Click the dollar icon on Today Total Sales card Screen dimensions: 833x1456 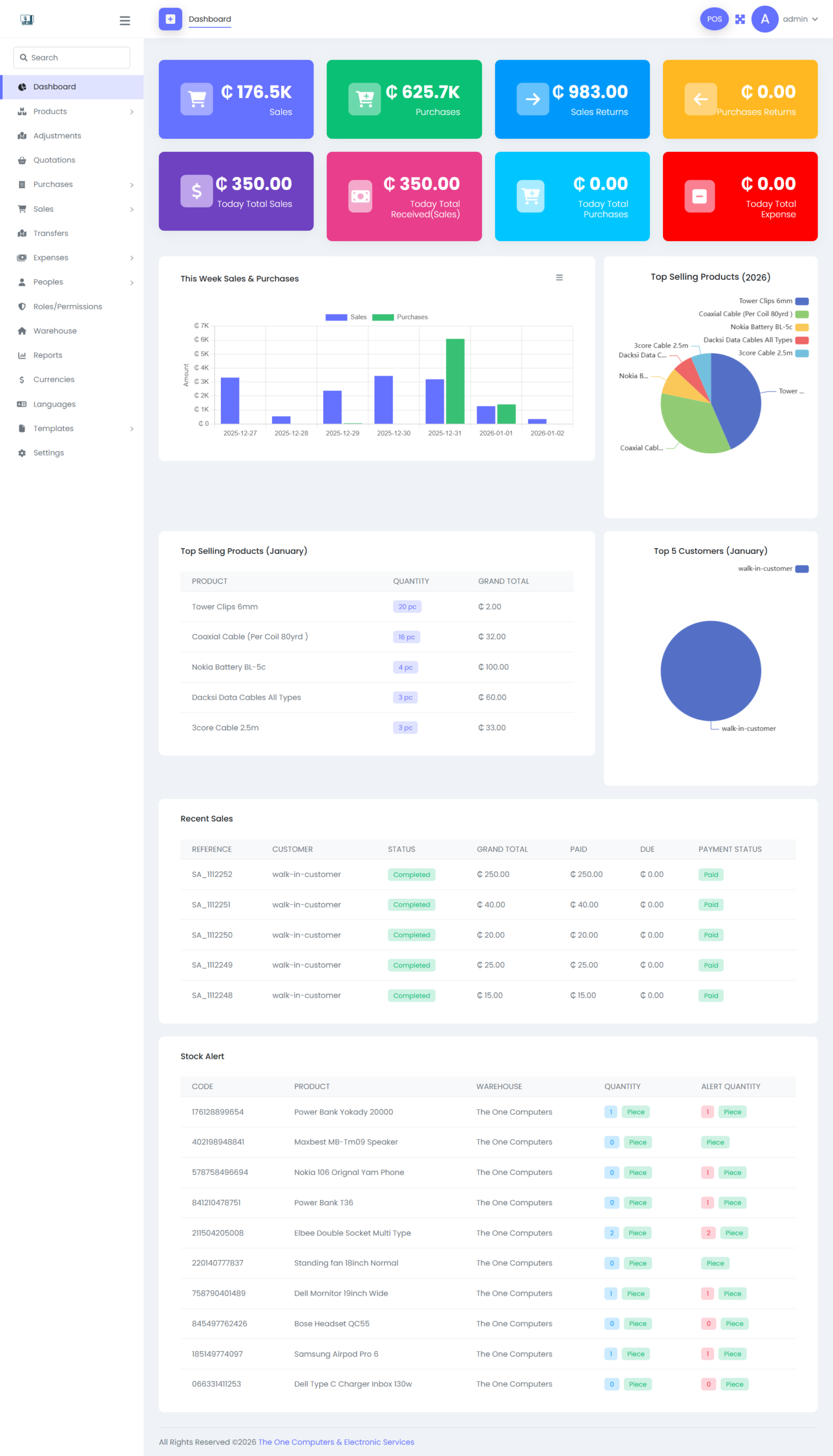pyautogui.click(x=196, y=191)
